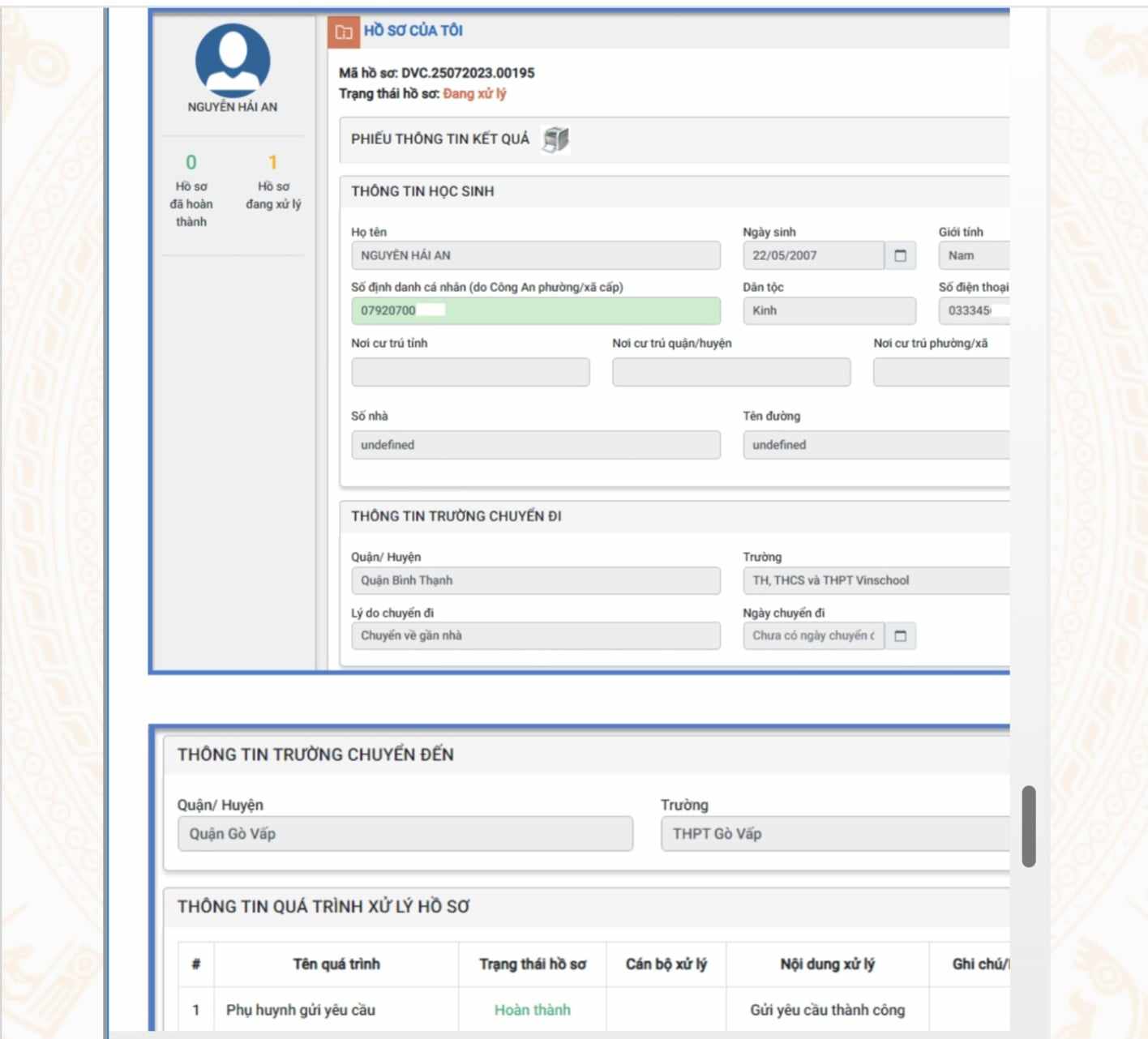Click the name NGUYỄN HẢI AN under avatar
Image resolution: width=1148 pixels, height=1039 pixels.
233,107
